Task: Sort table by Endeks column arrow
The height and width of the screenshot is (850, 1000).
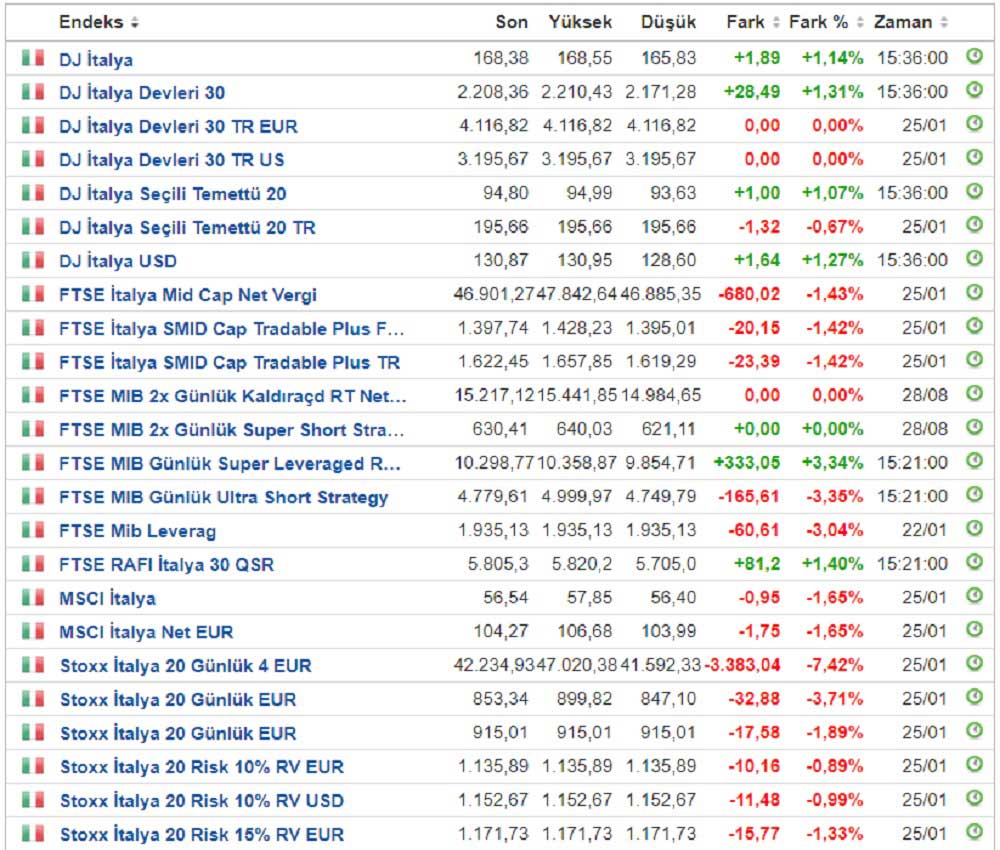Action: pos(135,23)
